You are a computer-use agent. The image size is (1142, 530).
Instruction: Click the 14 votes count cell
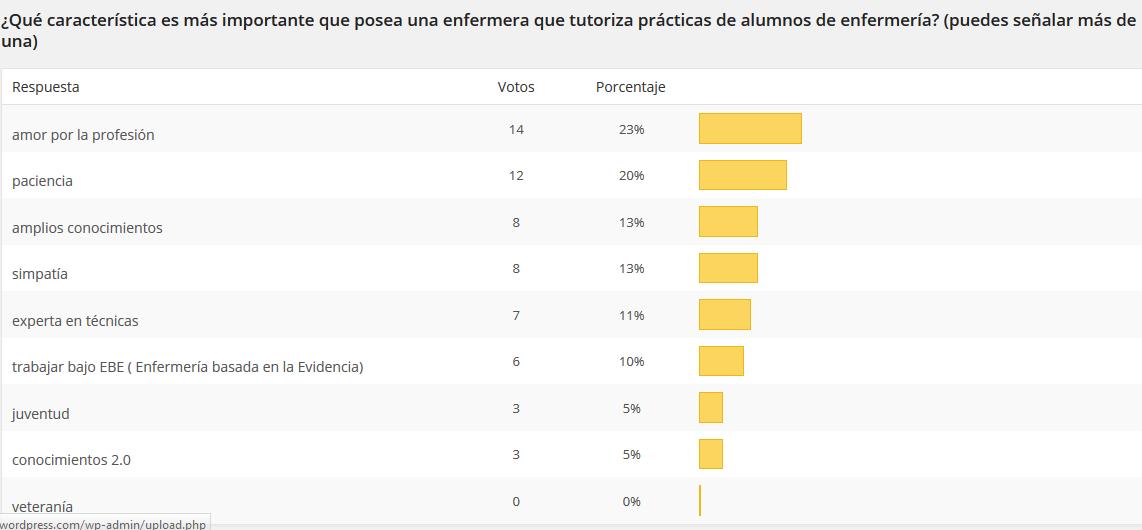tap(516, 129)
